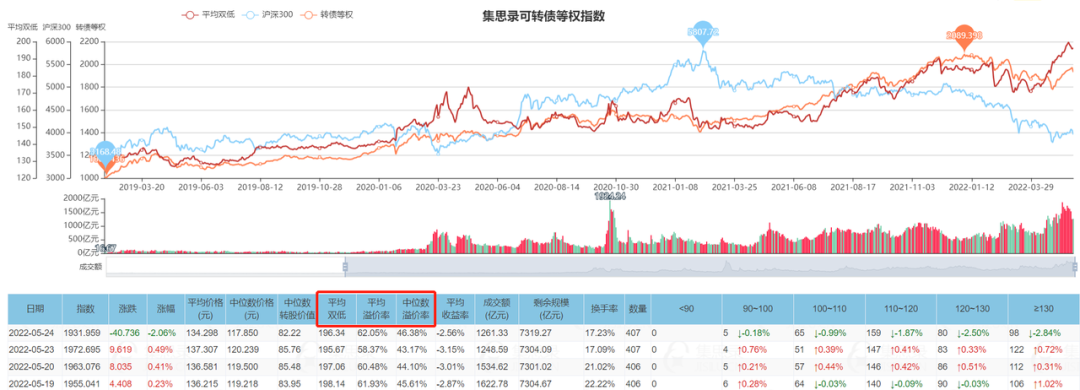Click the blue 5807.72 peak marker pin
1080x390 pixels.
tap(703, 35)
